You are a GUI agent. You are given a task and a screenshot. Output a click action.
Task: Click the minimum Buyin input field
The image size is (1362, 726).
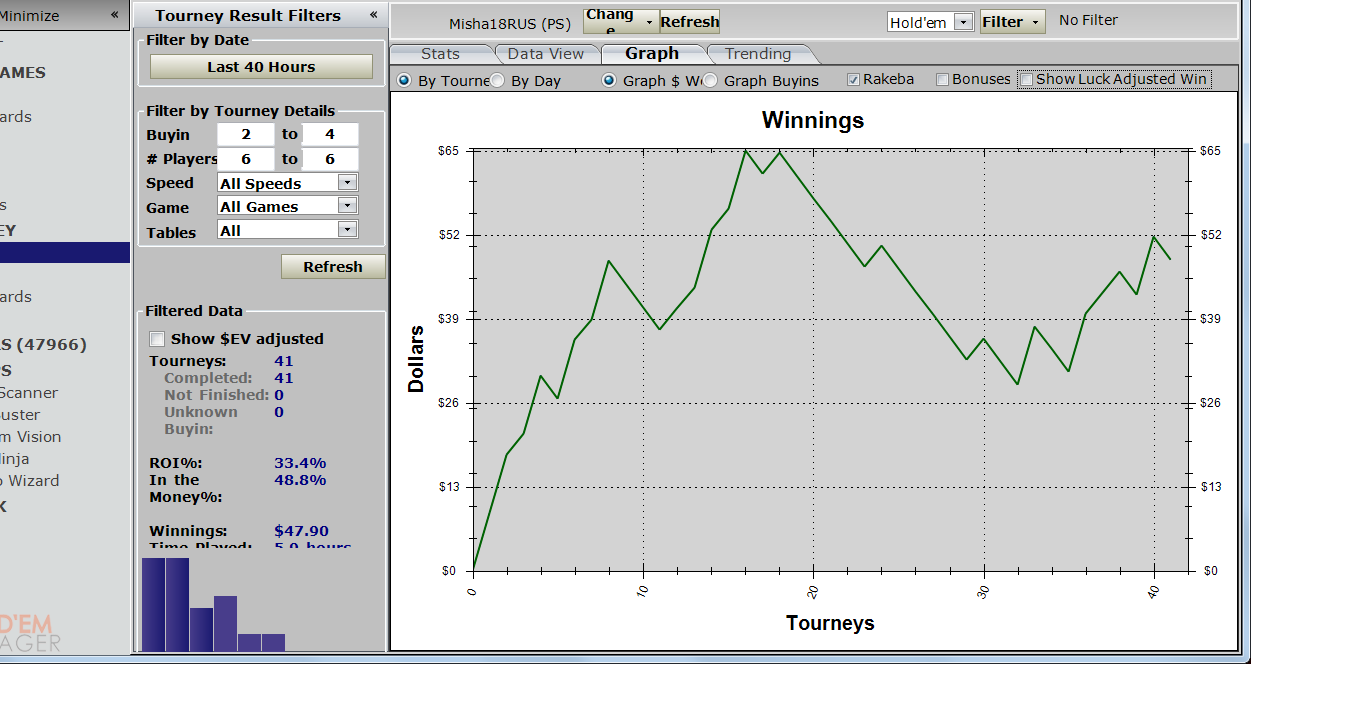(x=245, y=134)
